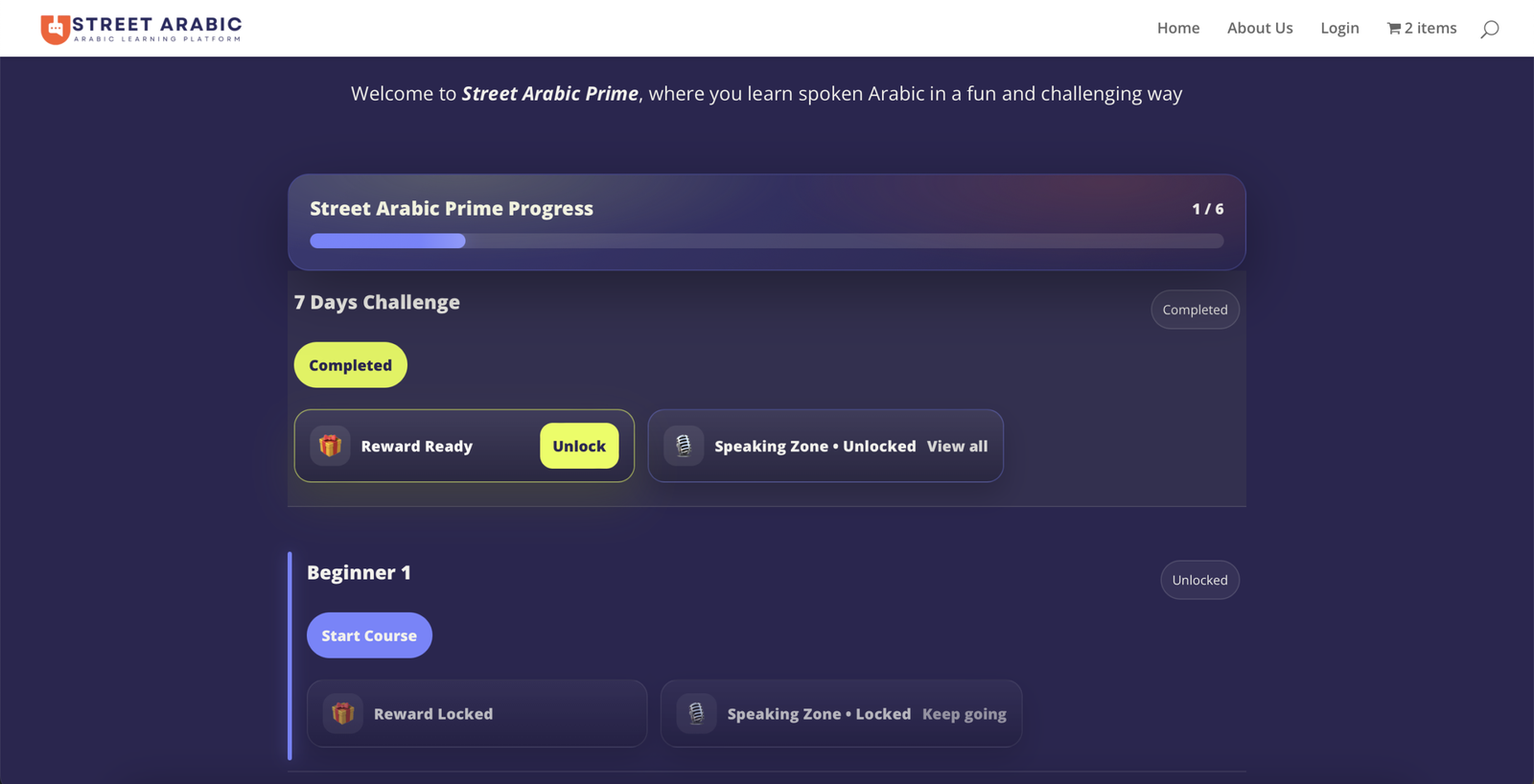1534x784 pixels.
Task: Select the gift icon beside Reward Locked
Action: [x=341, y=713]
